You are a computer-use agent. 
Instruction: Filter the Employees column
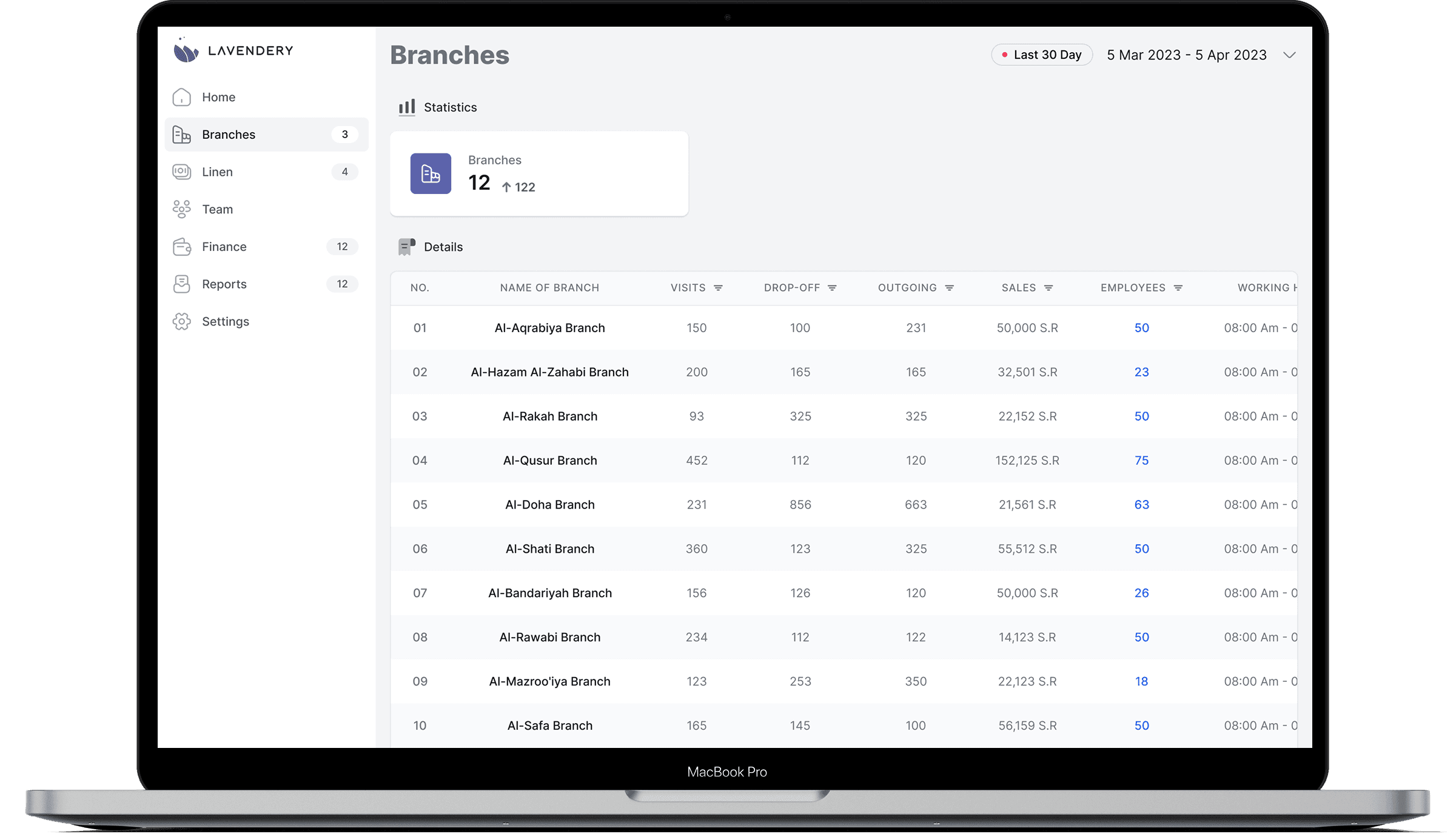pyautogui.click(x=1178, y=288)
